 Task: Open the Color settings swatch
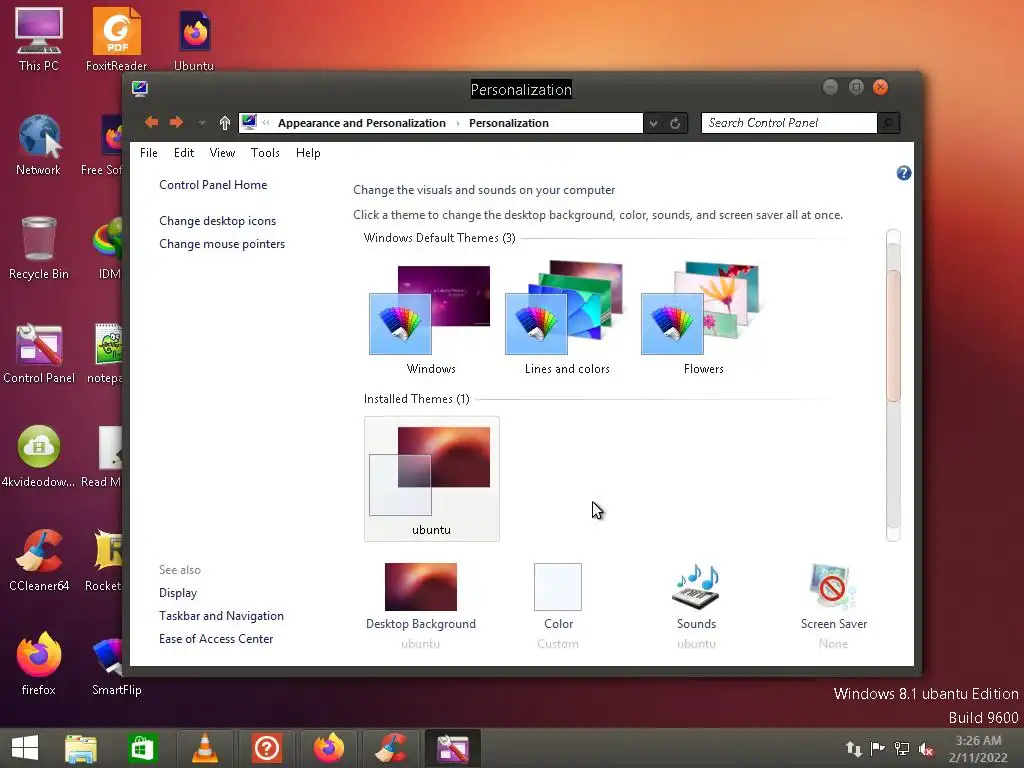point(558,587)
